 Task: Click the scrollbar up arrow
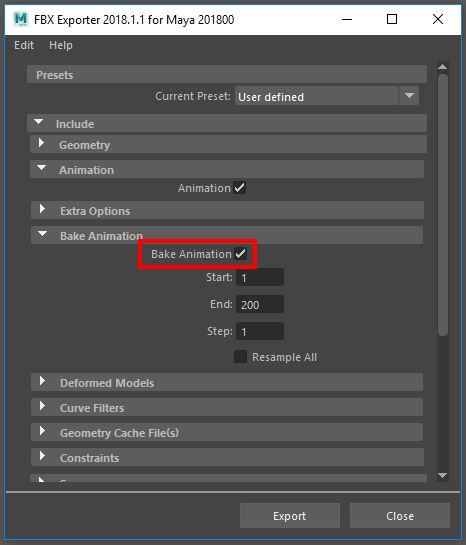442,66
